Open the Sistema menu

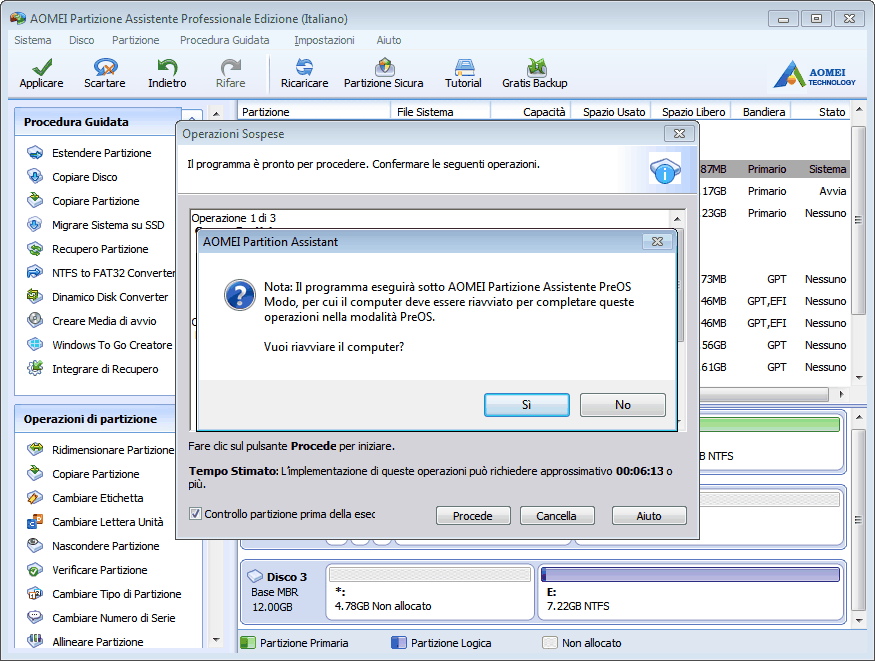tap(32, 40)
